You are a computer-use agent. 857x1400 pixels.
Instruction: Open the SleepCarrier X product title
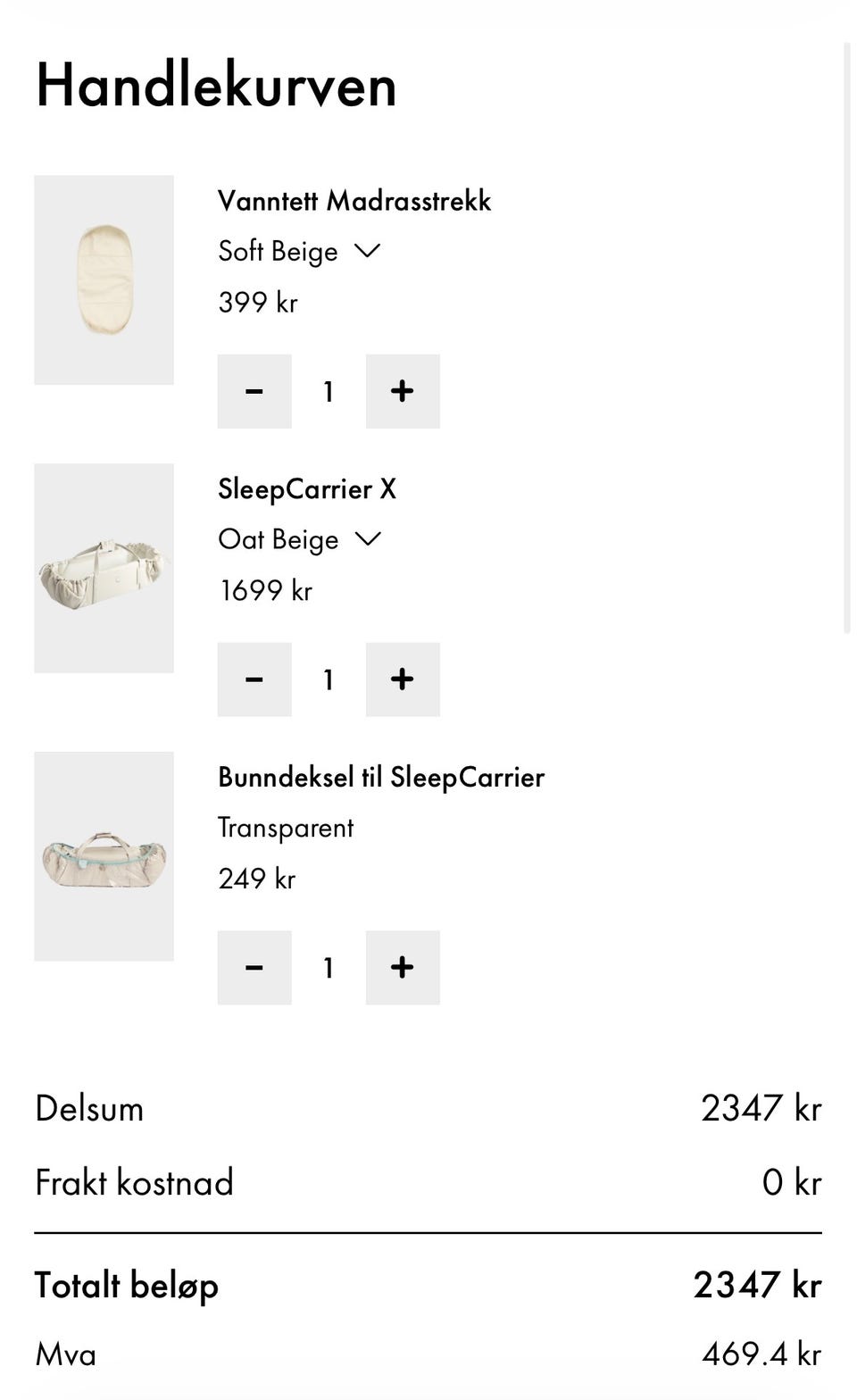307,489
